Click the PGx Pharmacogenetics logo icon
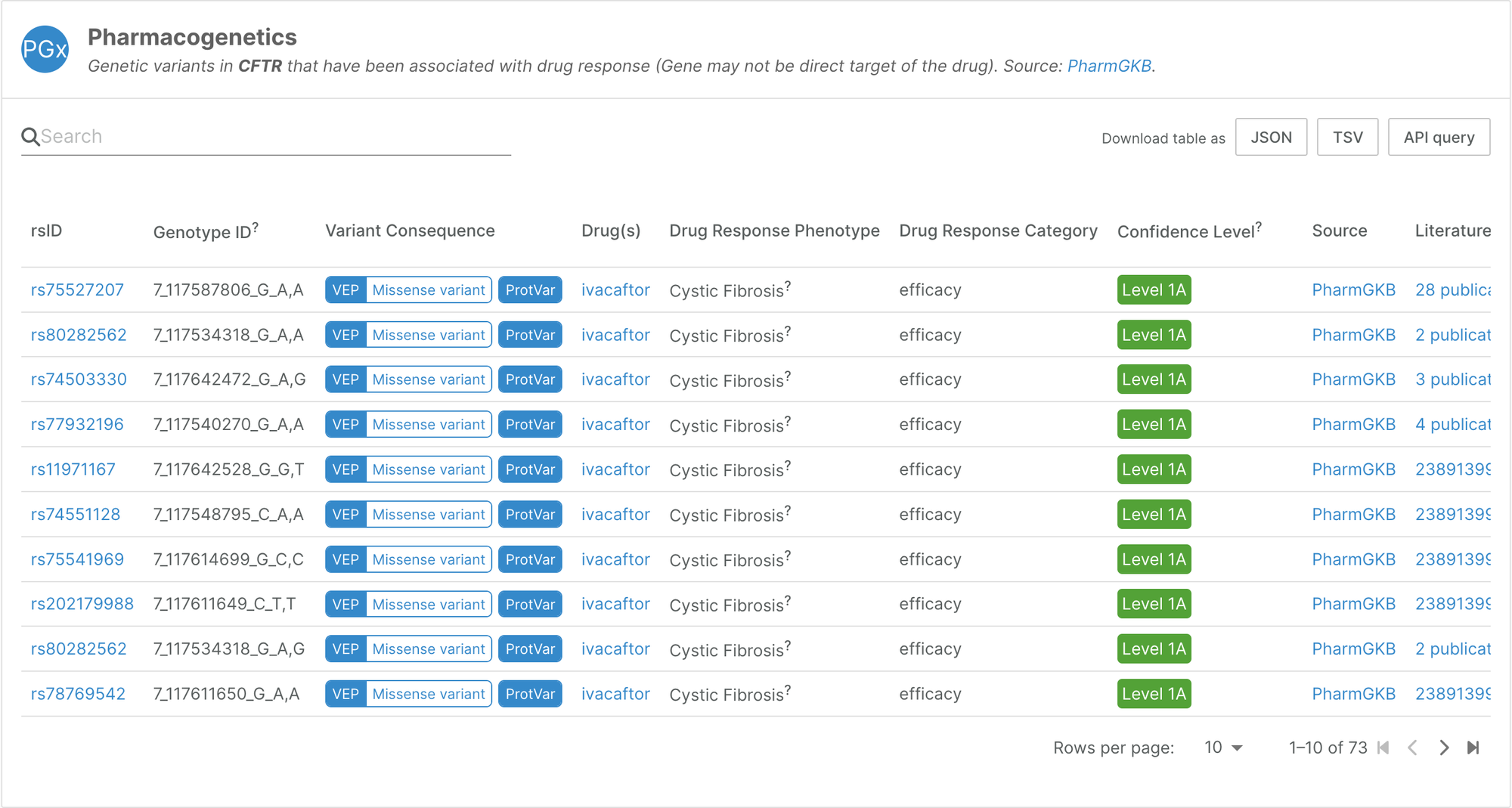The width and height of the screenshot is (1512, 808). (45, 49)
